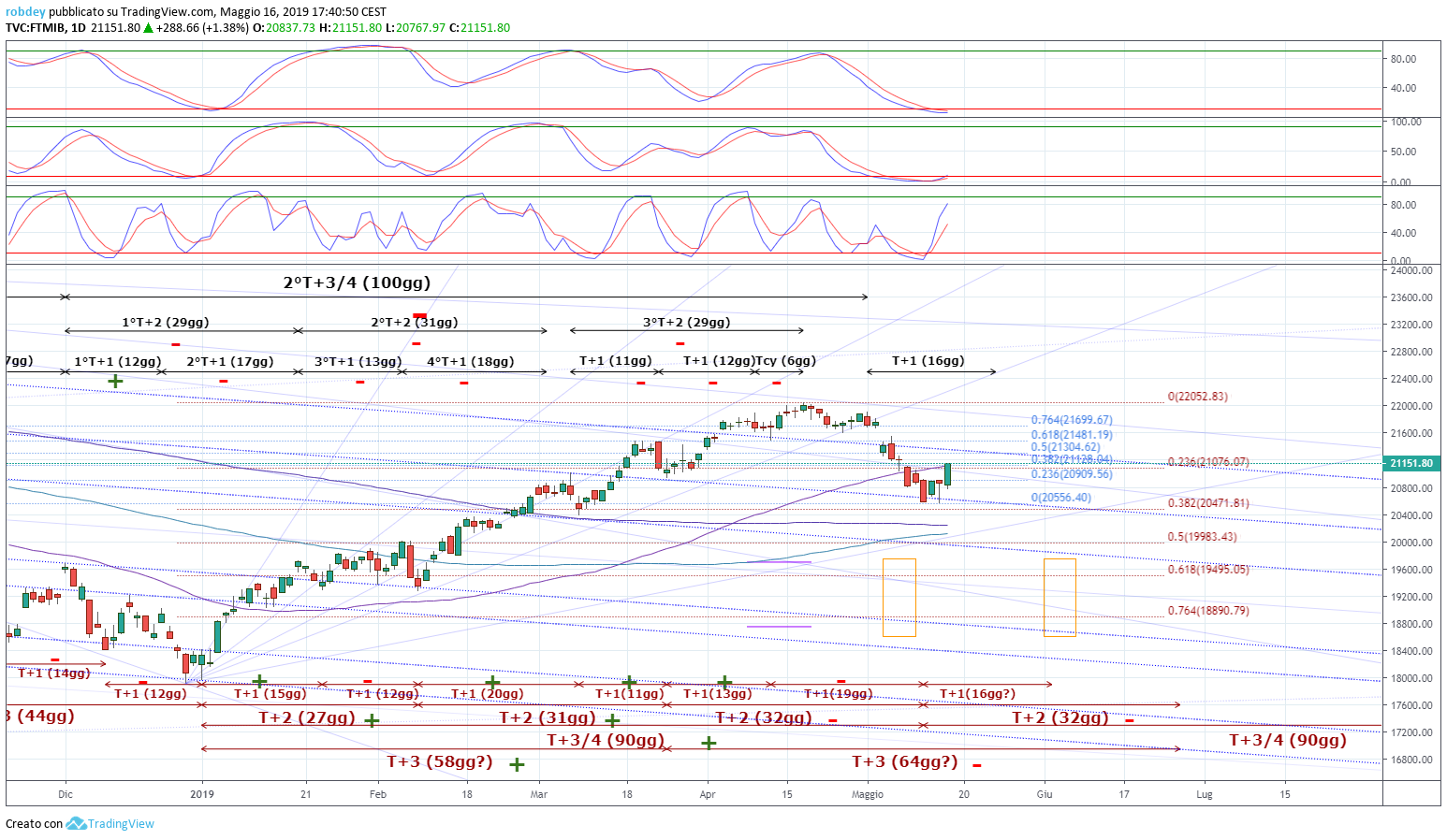The image size is (1447, 840).
Task: Select the red T+1(19gg) label
Action: click(x=839, y=694)
